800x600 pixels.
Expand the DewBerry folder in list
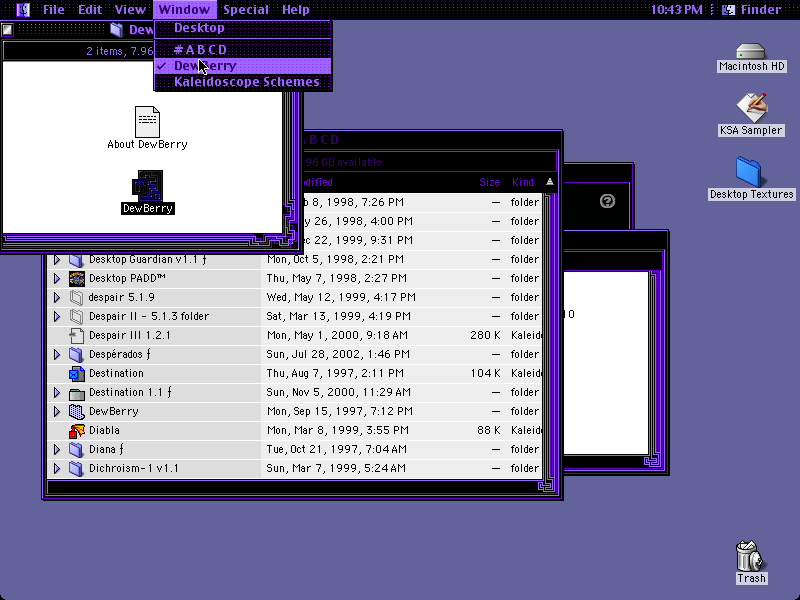pyautogui.click(x=57, y=411)
